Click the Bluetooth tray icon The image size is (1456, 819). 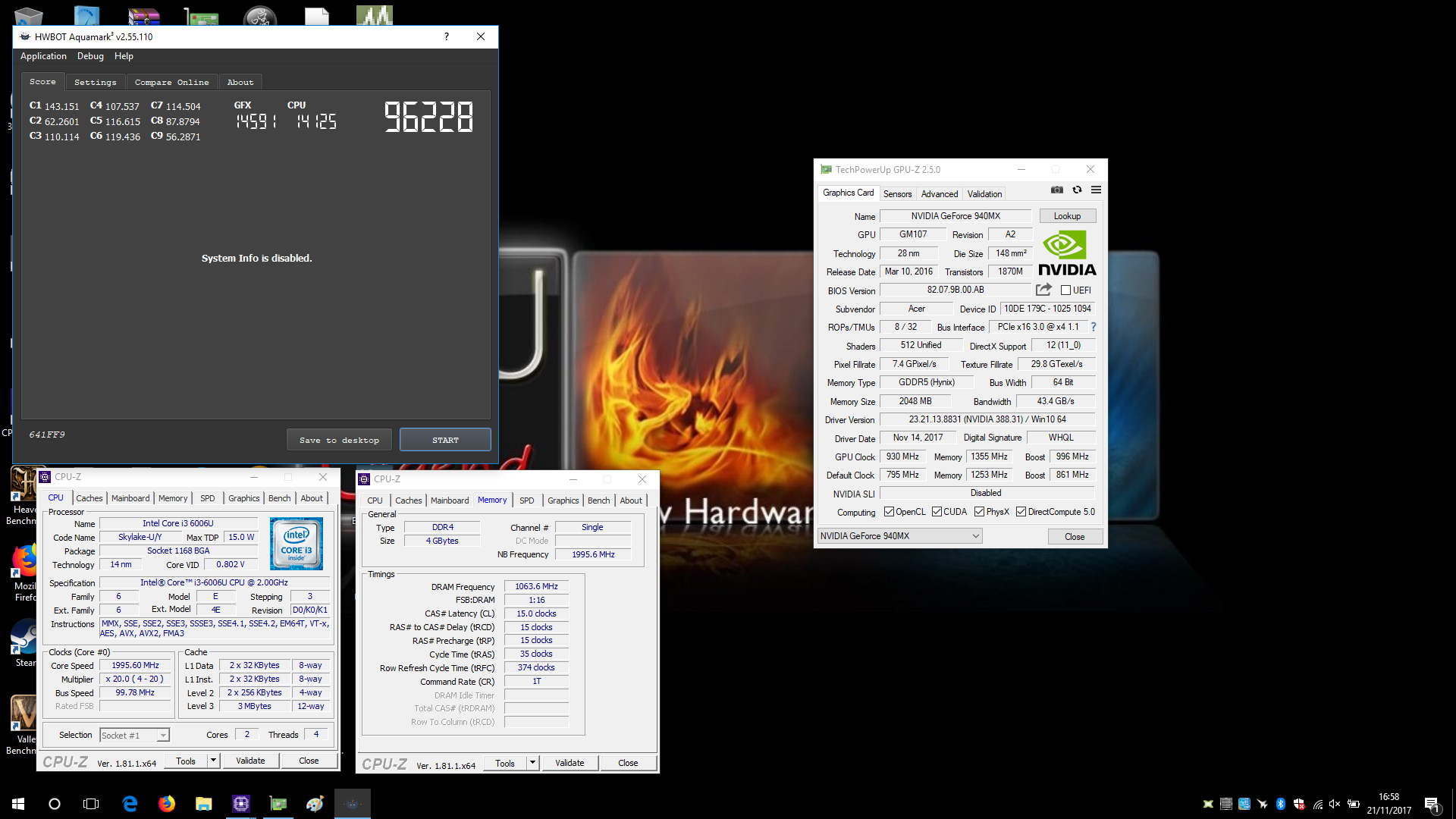pos(1281,804)
